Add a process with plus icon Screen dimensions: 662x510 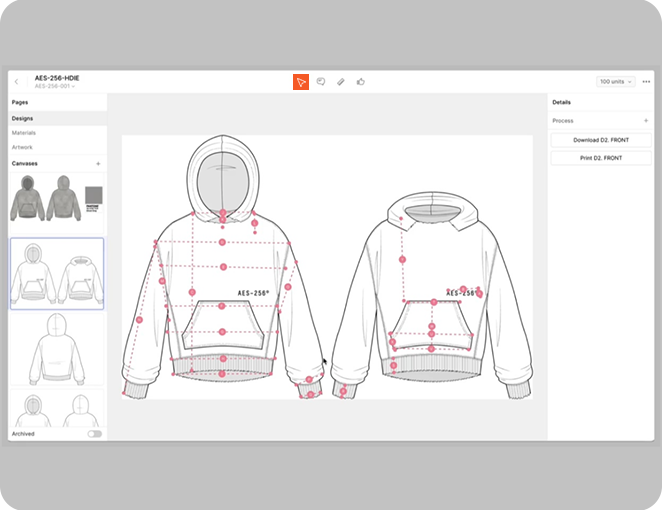point(645,121)
